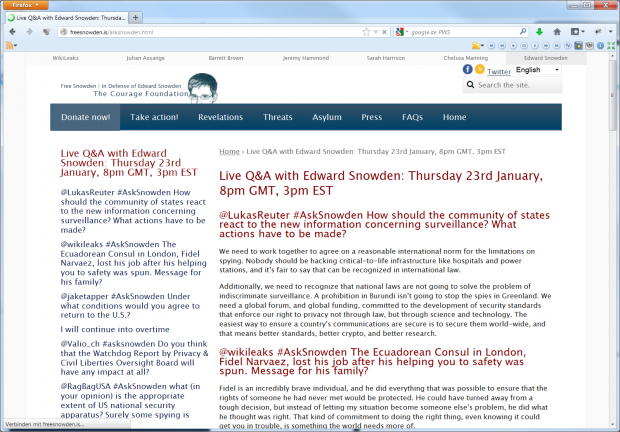Click The Courage Foundation logo text
This screenshot has height=432, width=620.
click(141, 94)
